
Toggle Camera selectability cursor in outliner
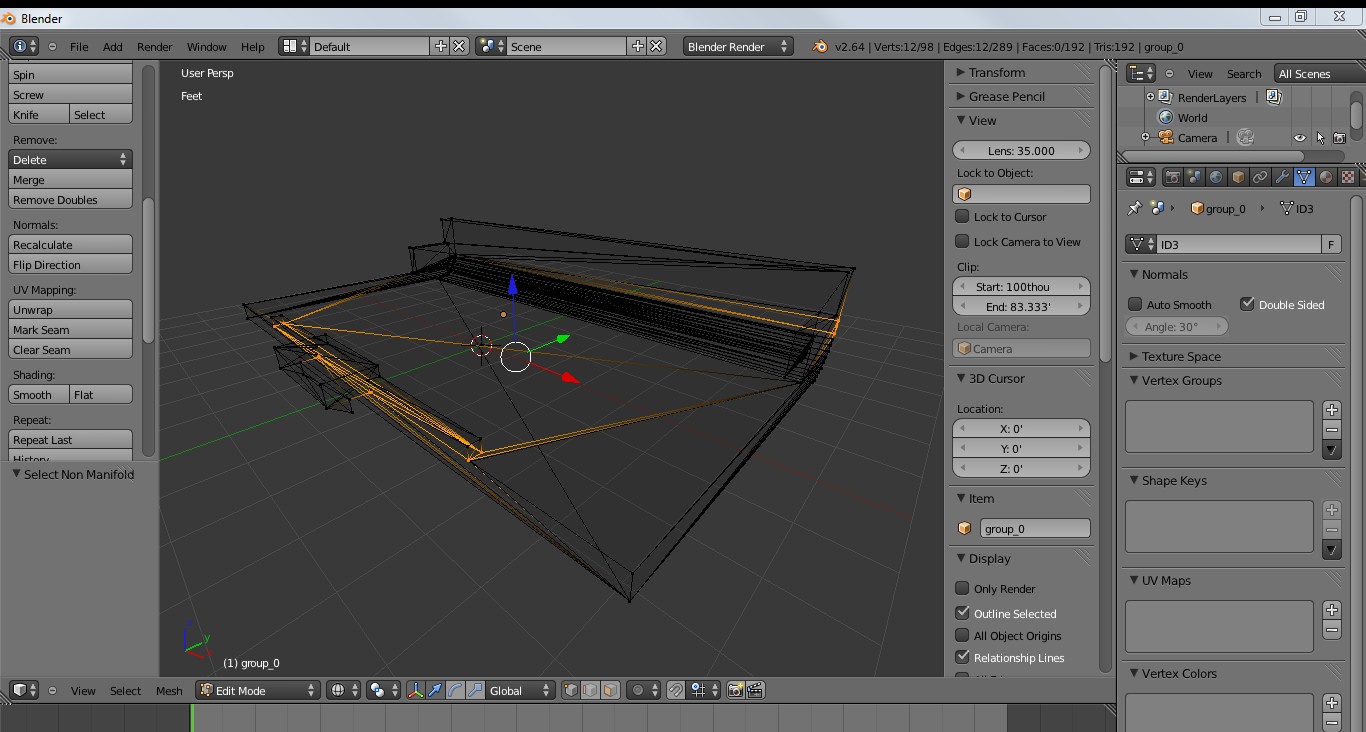click(x=1320, y=138)
